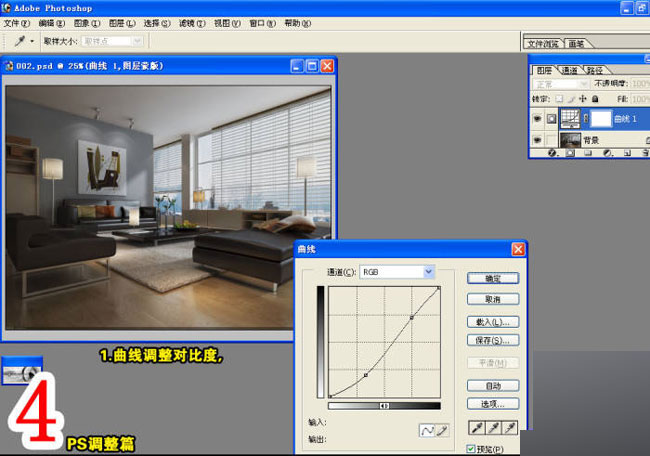Open the 图象(I) menu
The width and height of the screenshot is (650, 456).
[x=87, y=23]
